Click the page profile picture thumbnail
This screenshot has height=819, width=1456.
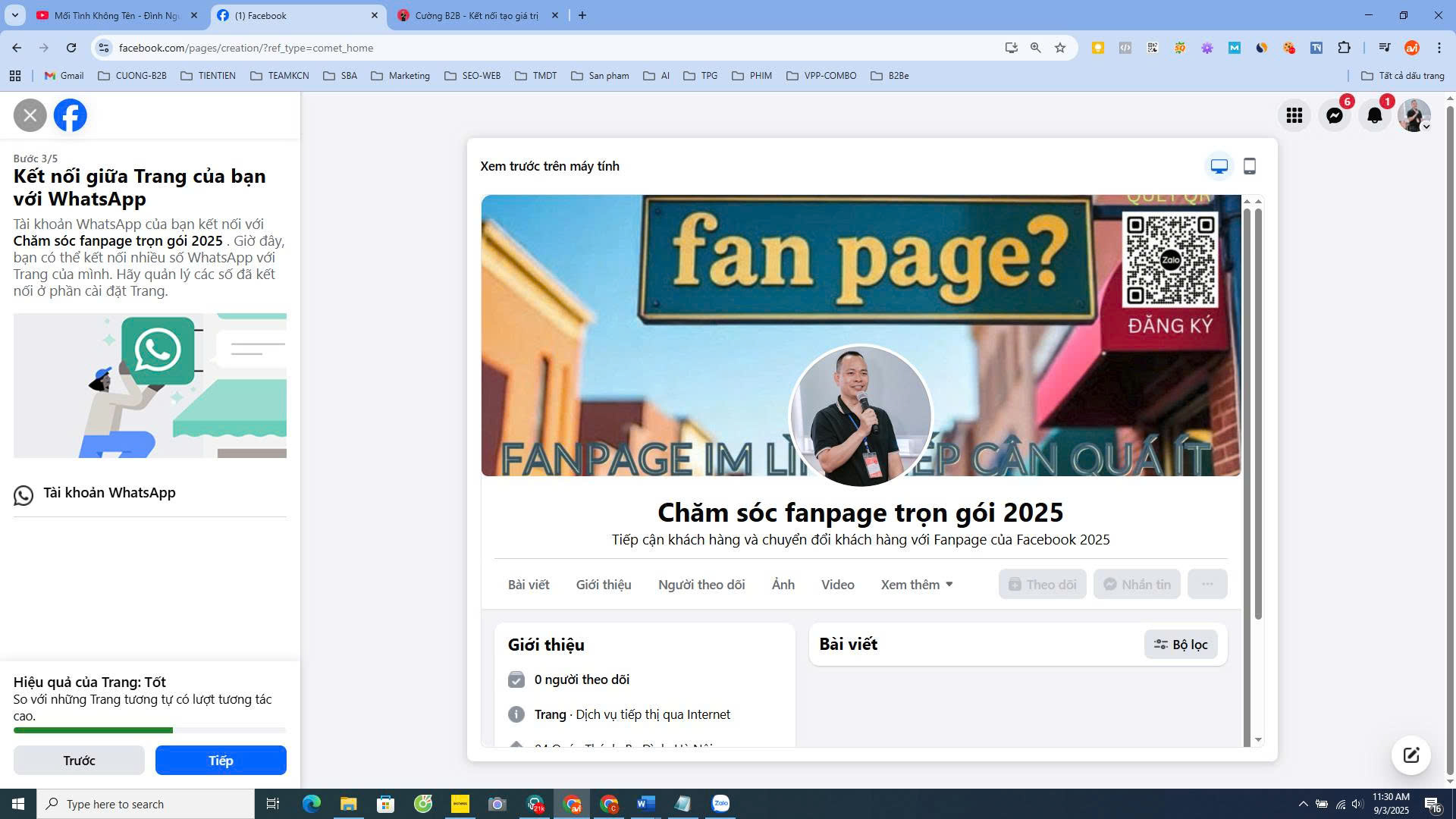[x=861, y=416]
